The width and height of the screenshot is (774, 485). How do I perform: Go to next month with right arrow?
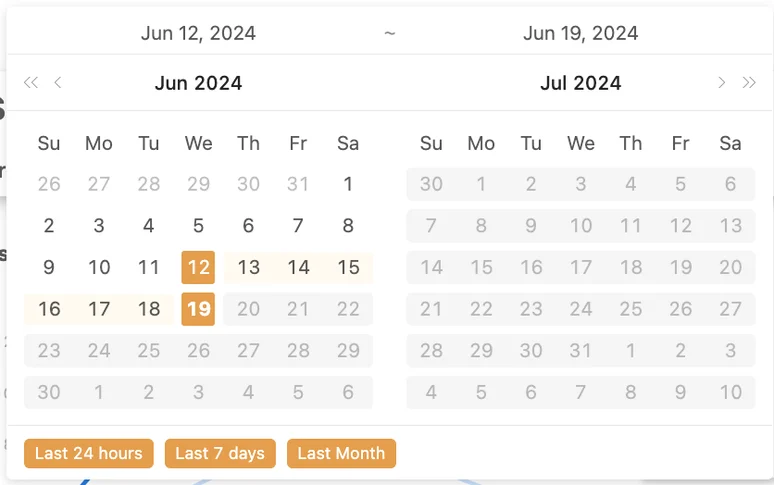[x=721, y=83]
